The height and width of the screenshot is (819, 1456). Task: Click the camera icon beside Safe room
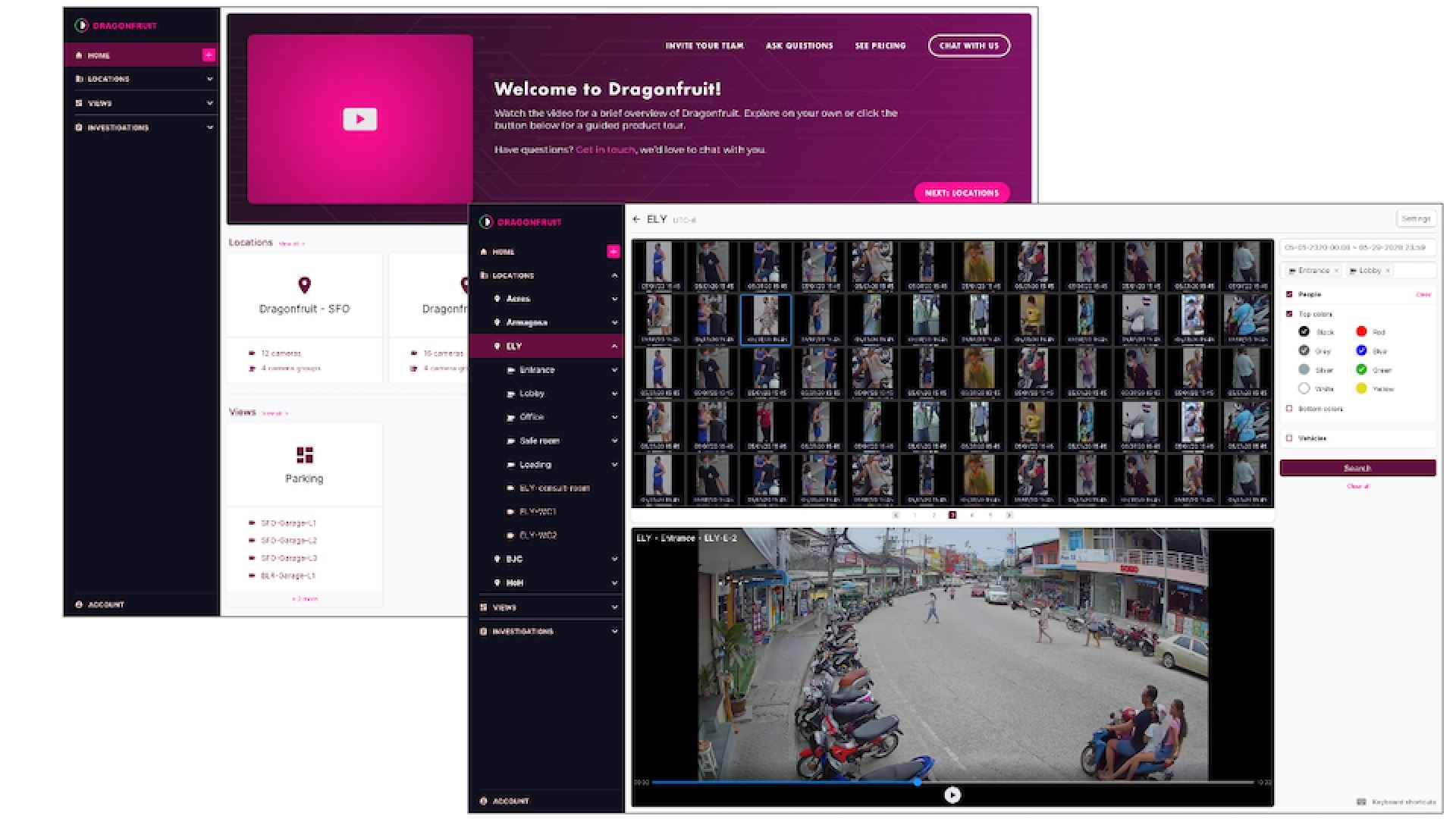tap(511, 441)
